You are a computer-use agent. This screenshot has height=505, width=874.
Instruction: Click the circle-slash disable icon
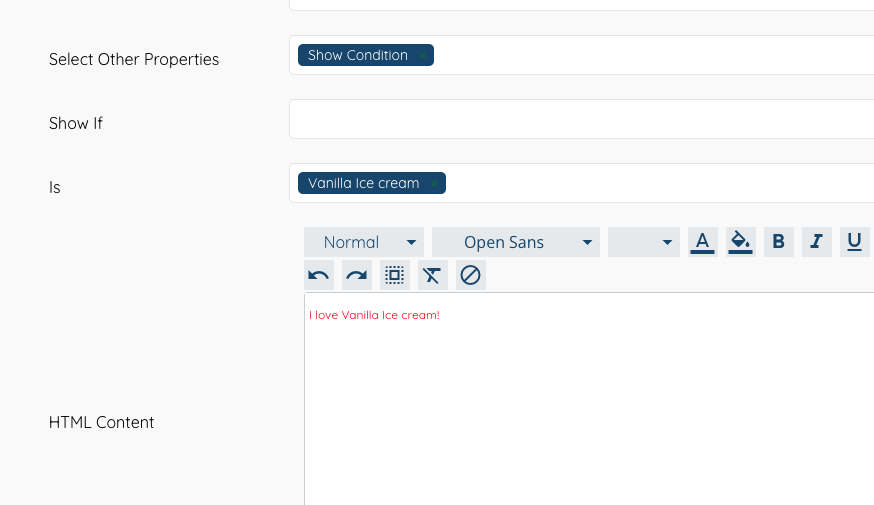(470, 275)
